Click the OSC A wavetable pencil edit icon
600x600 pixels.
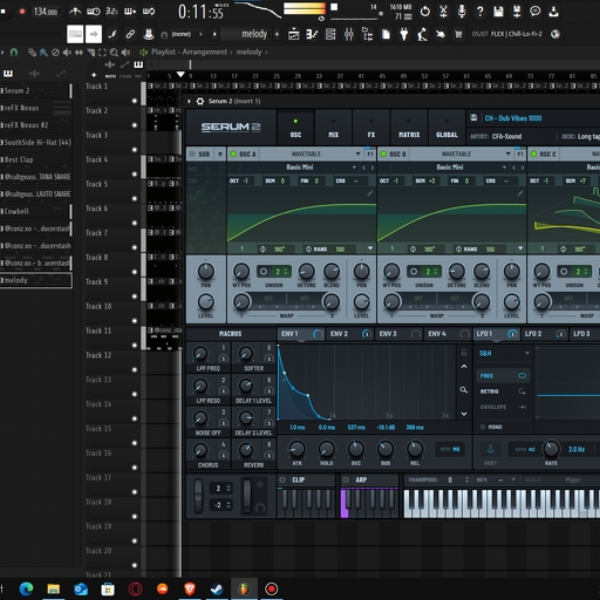[x=370, y=194]
